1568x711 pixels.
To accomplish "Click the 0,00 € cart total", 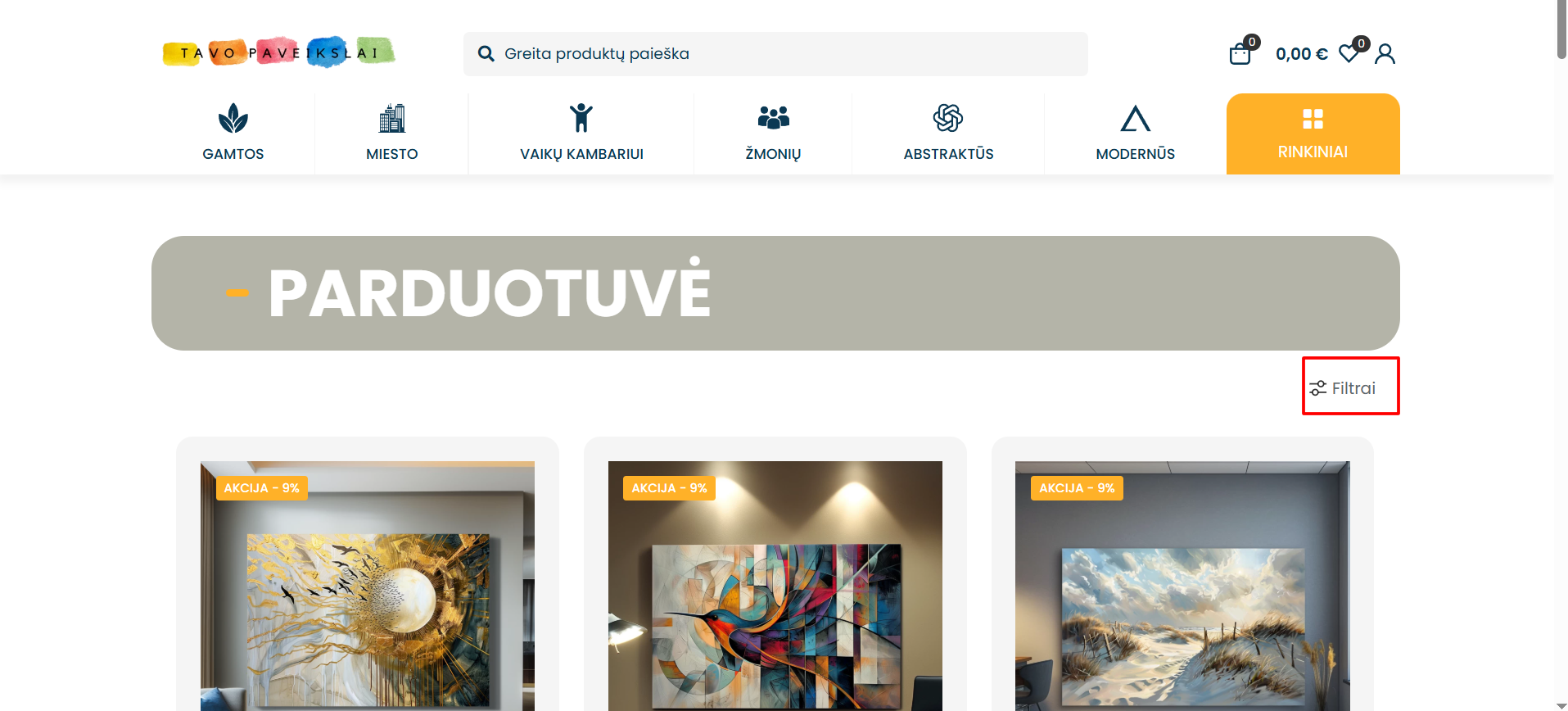I will pos(1302,54).
